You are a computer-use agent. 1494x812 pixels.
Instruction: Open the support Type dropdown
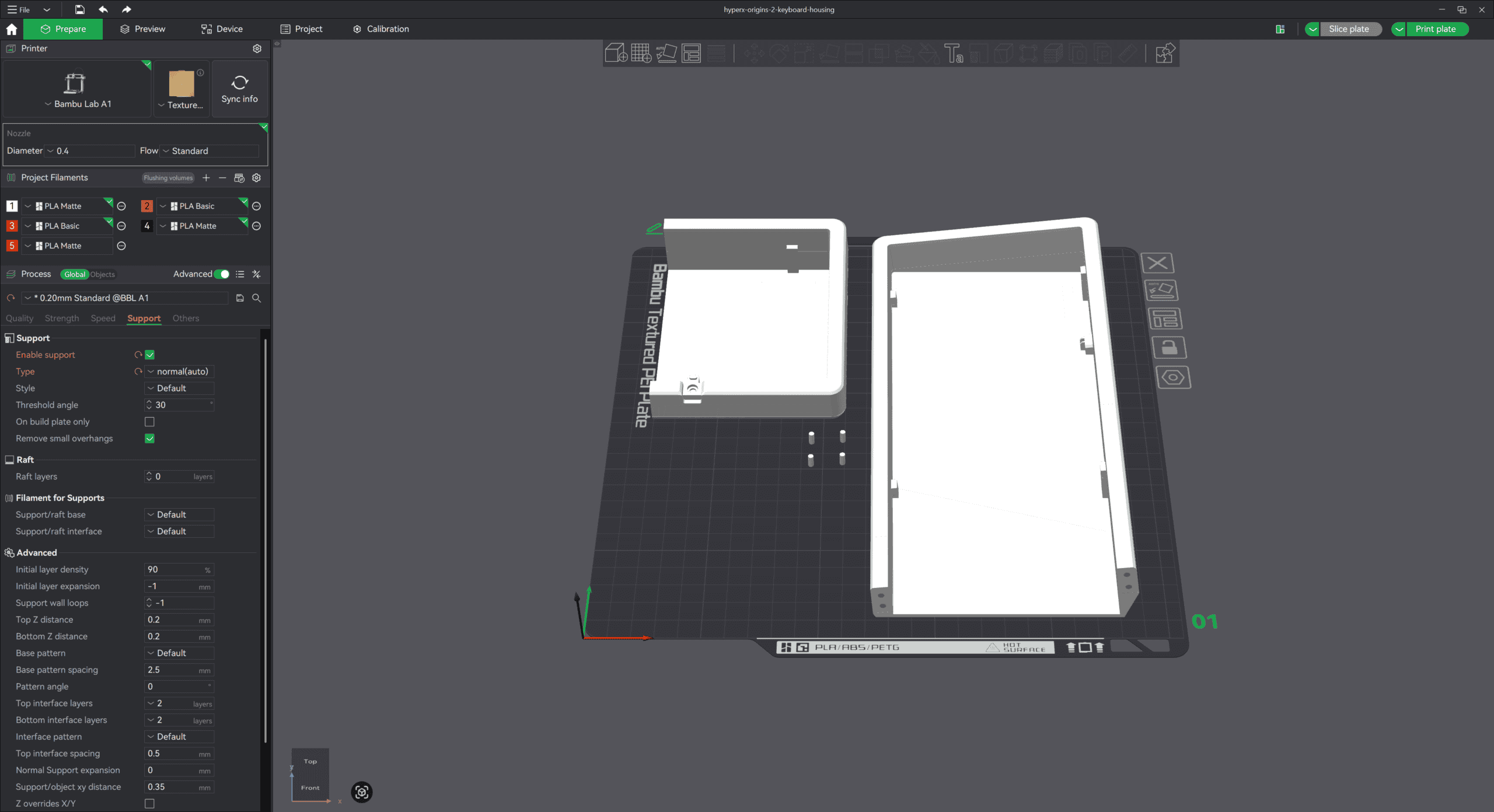click(x=180, y=372)
